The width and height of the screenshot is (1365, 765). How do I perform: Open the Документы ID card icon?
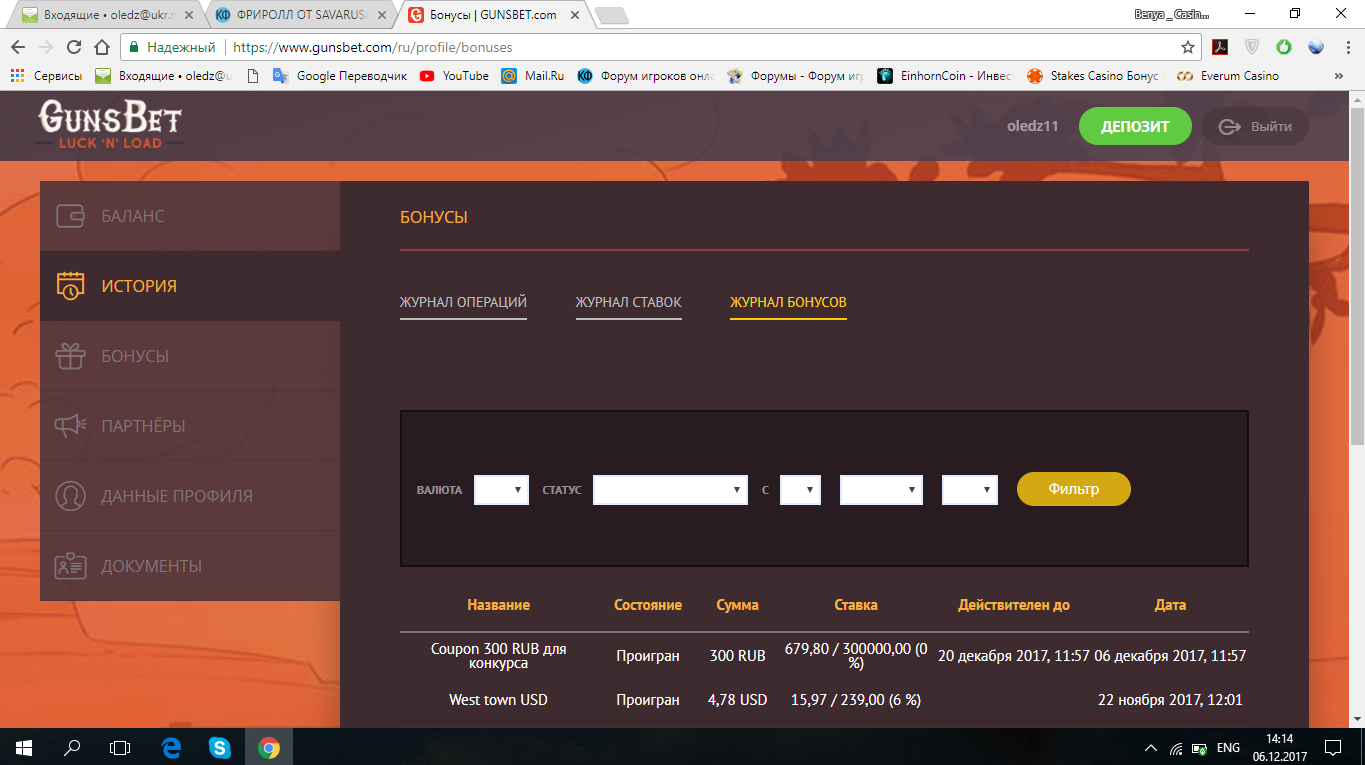click(70, 566)
